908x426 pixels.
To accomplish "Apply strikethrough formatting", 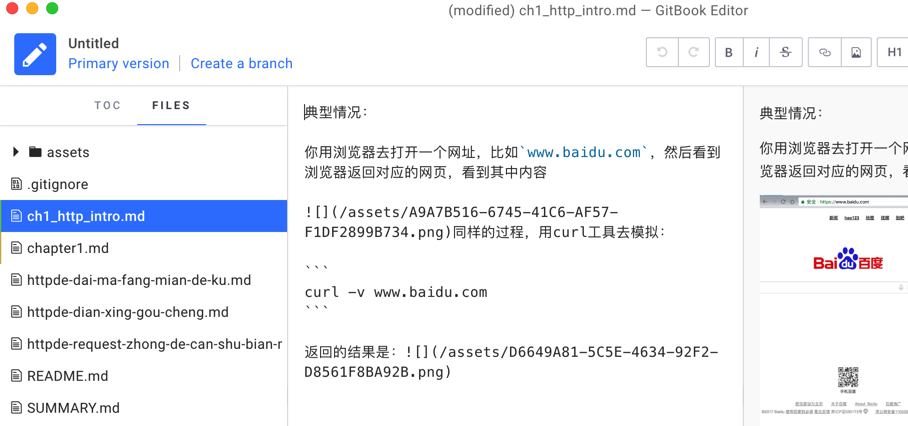I will 786,53.
